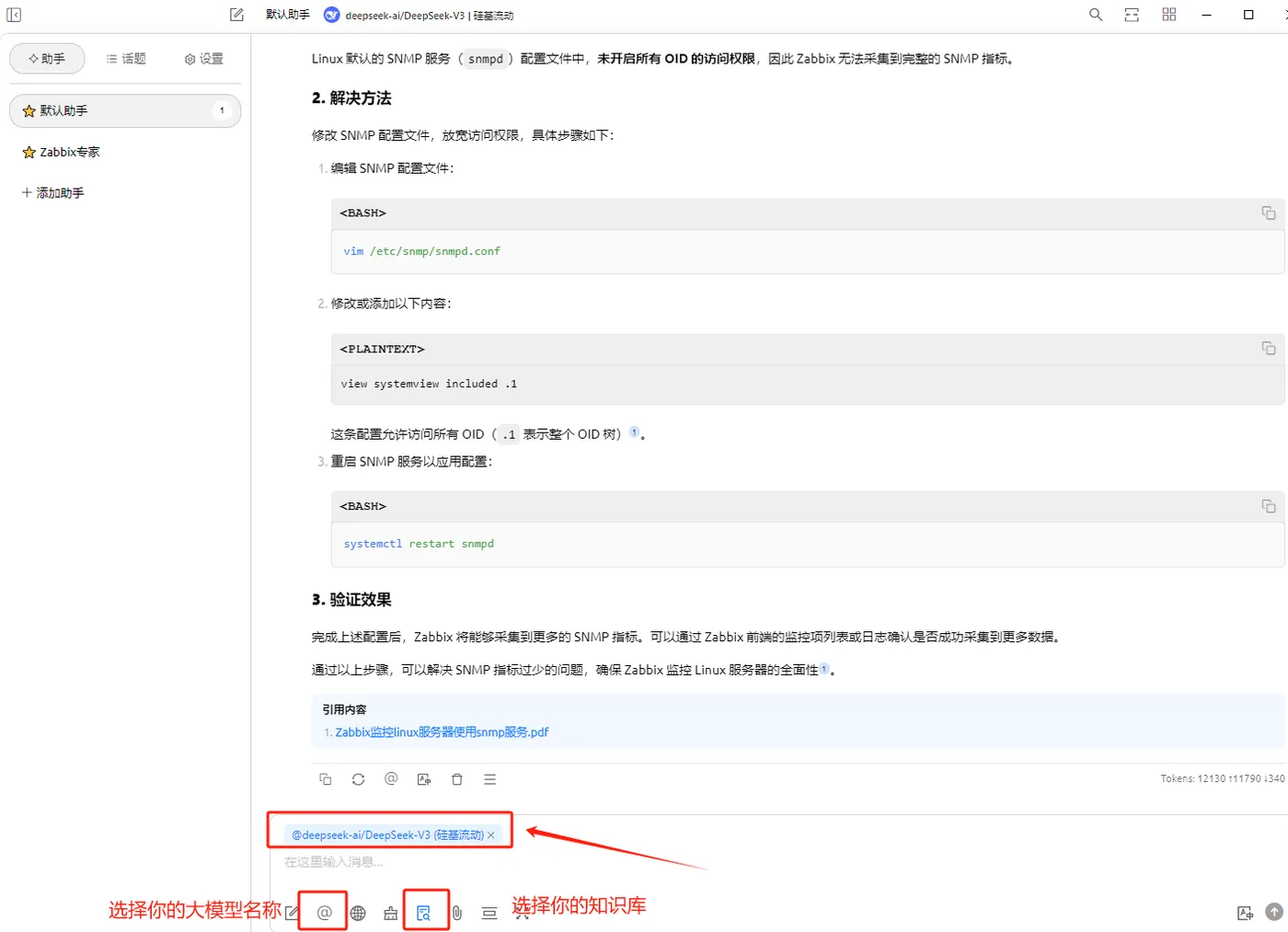Copy the whole assistant message
Screen dimensions: 1288x932
pyautogui.click(x=326, y=779)
